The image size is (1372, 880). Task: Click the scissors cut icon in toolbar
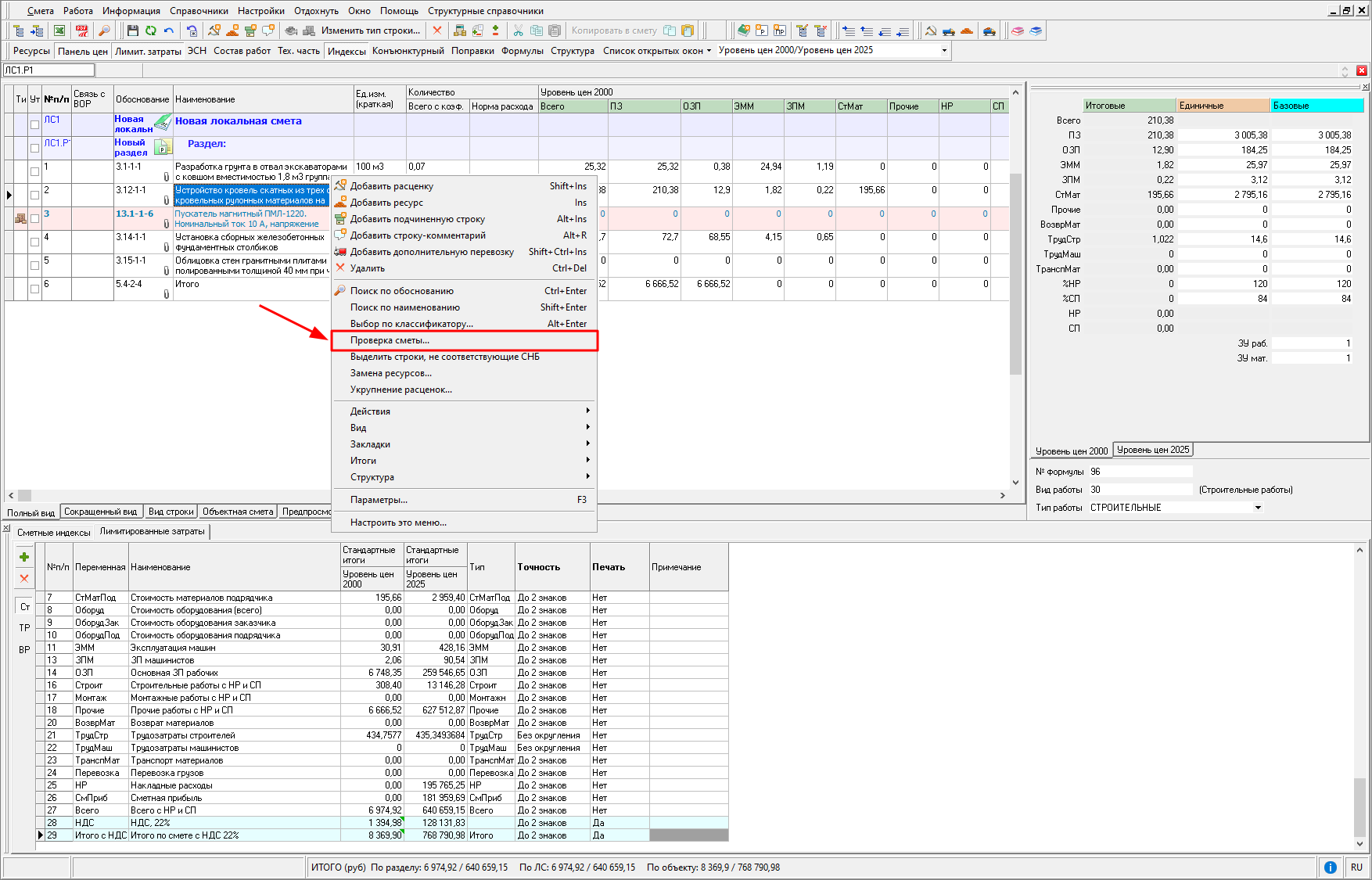pos(518,31)
